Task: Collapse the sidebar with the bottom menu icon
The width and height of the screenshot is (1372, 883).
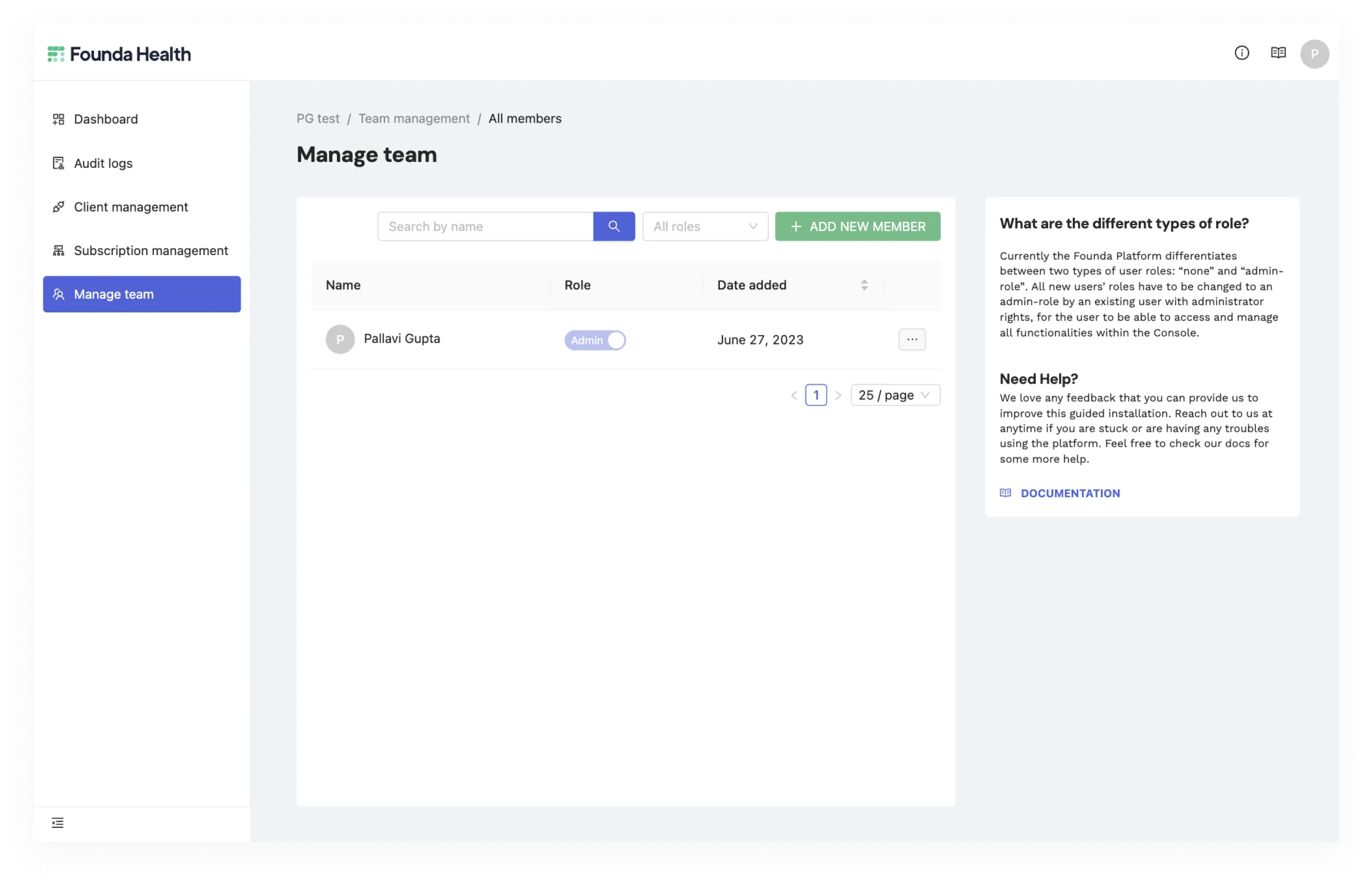Action: coord(57,822)
